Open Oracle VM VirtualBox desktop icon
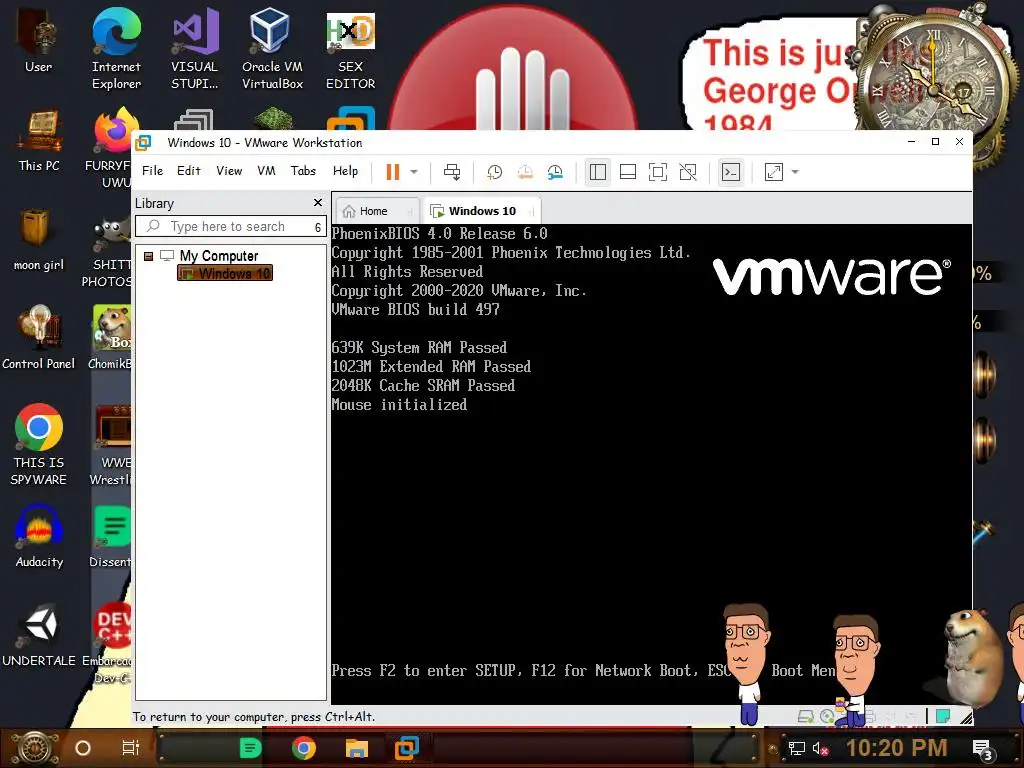Image resolution: width=1024 pixels, height=768 pixels. [x=272, y=49]
